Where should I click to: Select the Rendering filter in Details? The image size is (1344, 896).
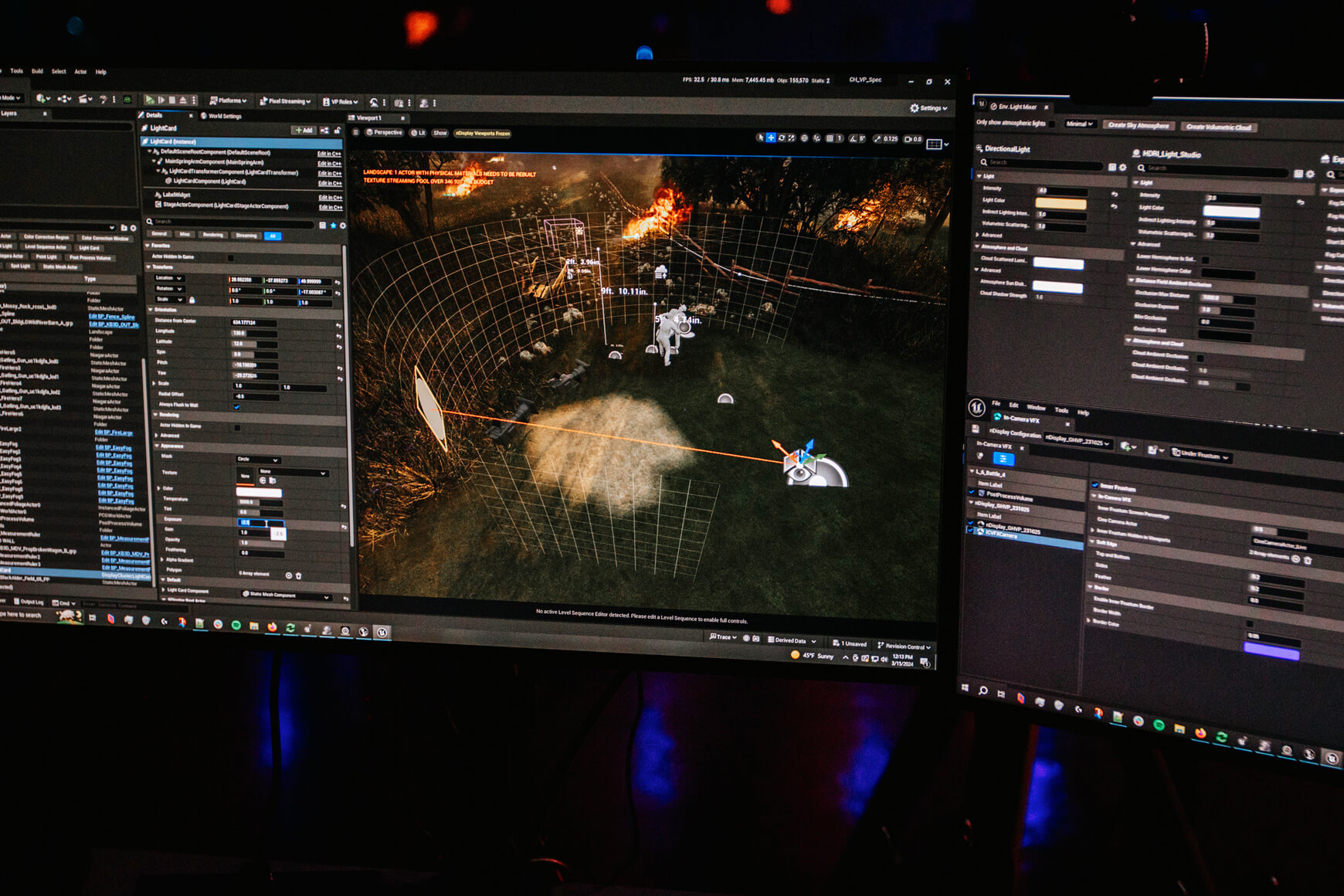tap(213, 235)
